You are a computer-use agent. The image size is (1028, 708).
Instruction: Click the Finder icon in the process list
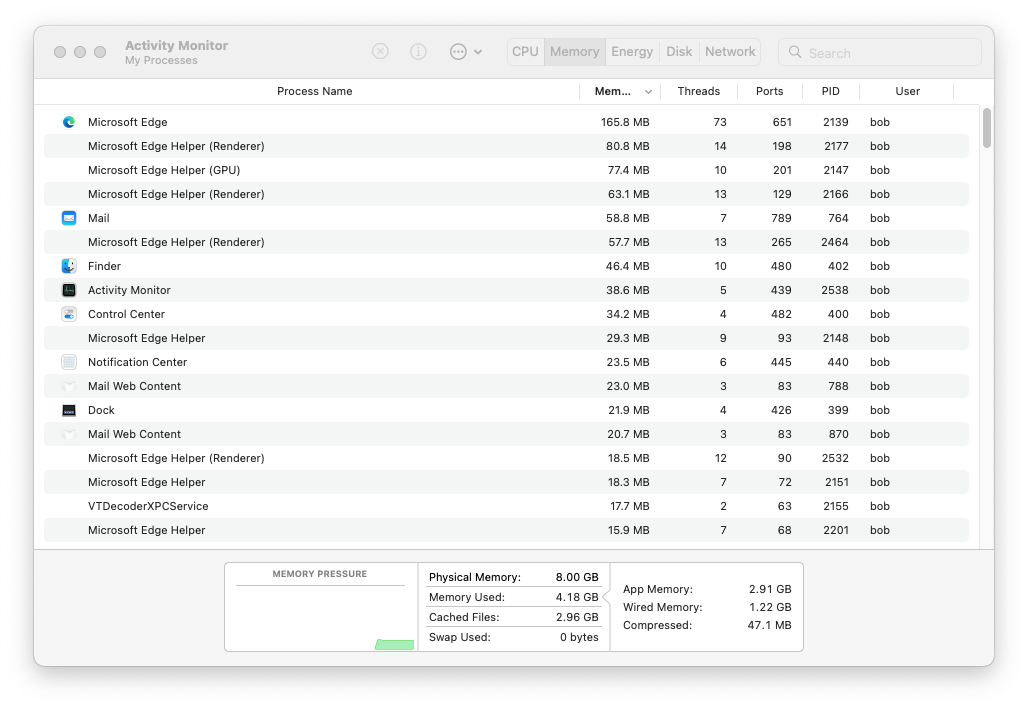click(x=69, y=266)
